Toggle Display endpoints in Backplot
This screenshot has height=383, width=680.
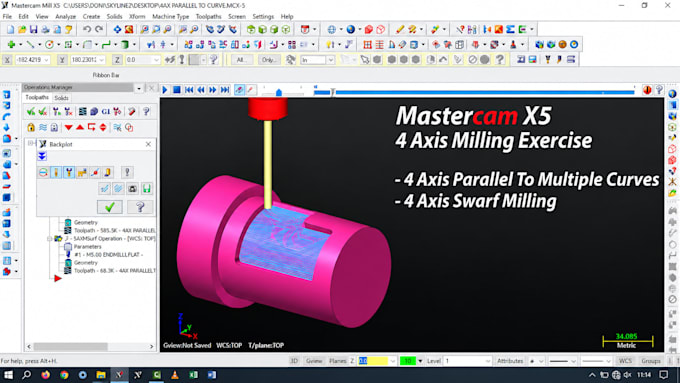[x=95, y=172]
